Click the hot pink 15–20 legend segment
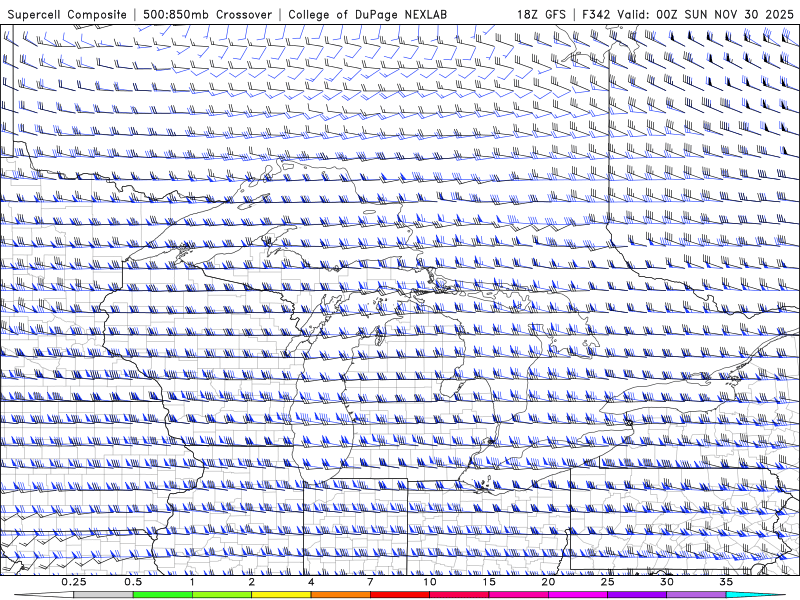Viewport: 800px width, 600px height. pyautogui.click(x=518, y=595)
